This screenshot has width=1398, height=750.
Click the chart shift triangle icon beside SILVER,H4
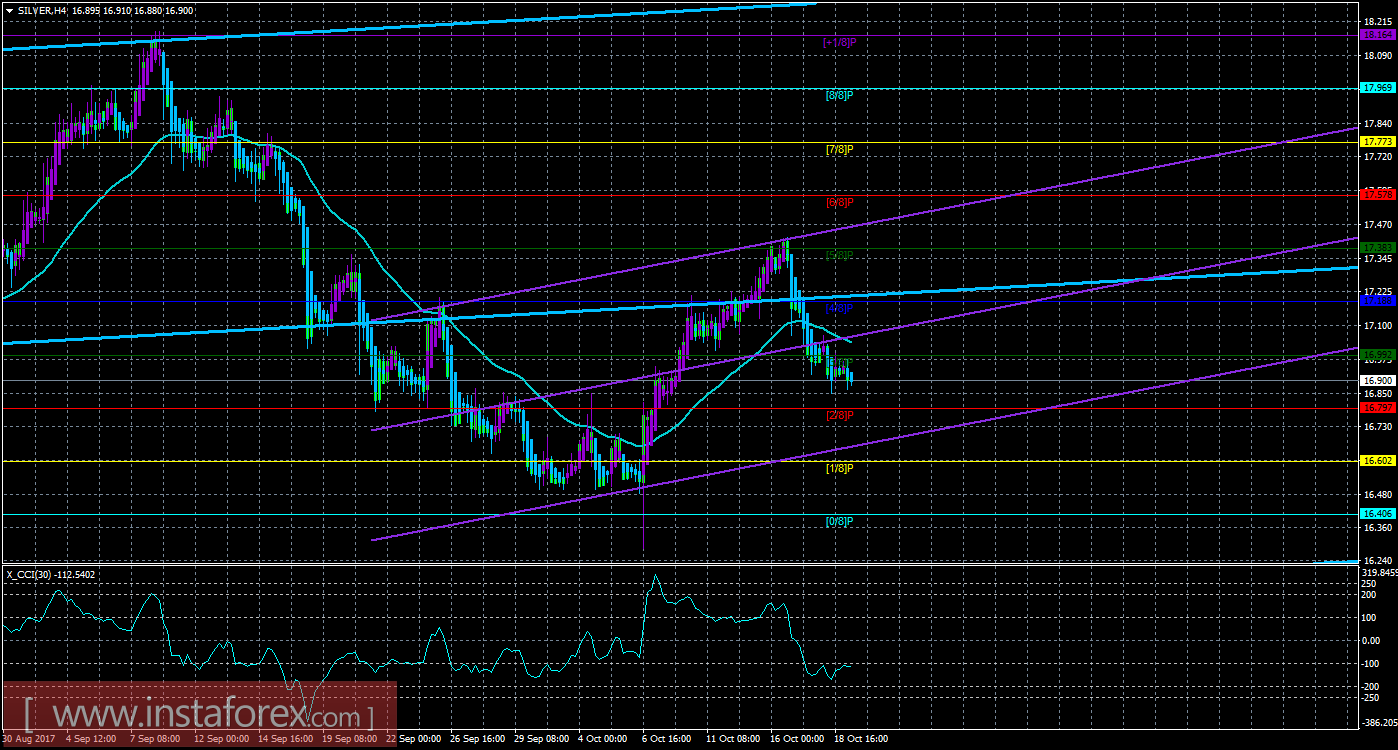[x=10, y=9]
